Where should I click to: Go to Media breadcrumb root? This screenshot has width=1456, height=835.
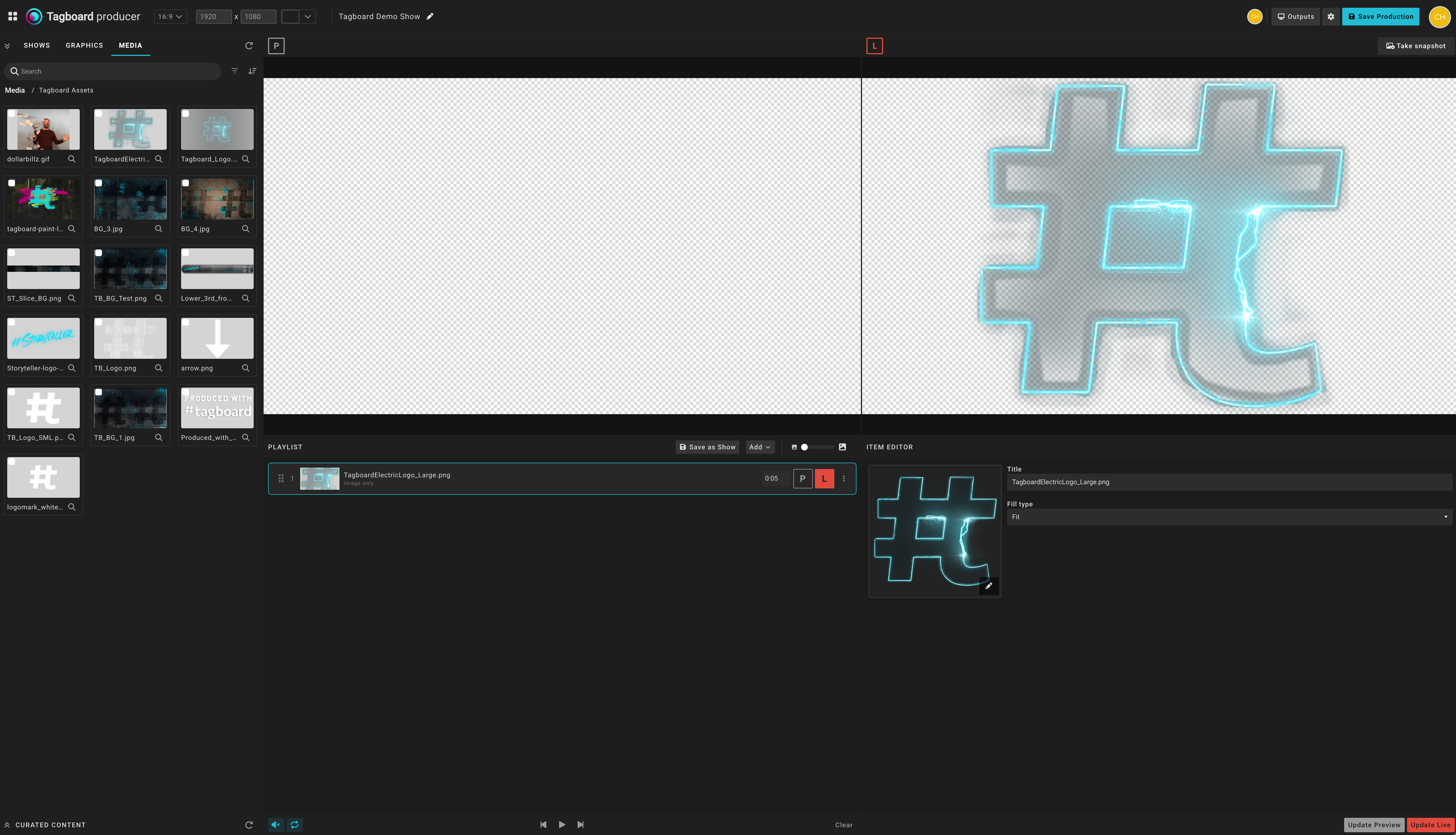click(x=15, y=90)
